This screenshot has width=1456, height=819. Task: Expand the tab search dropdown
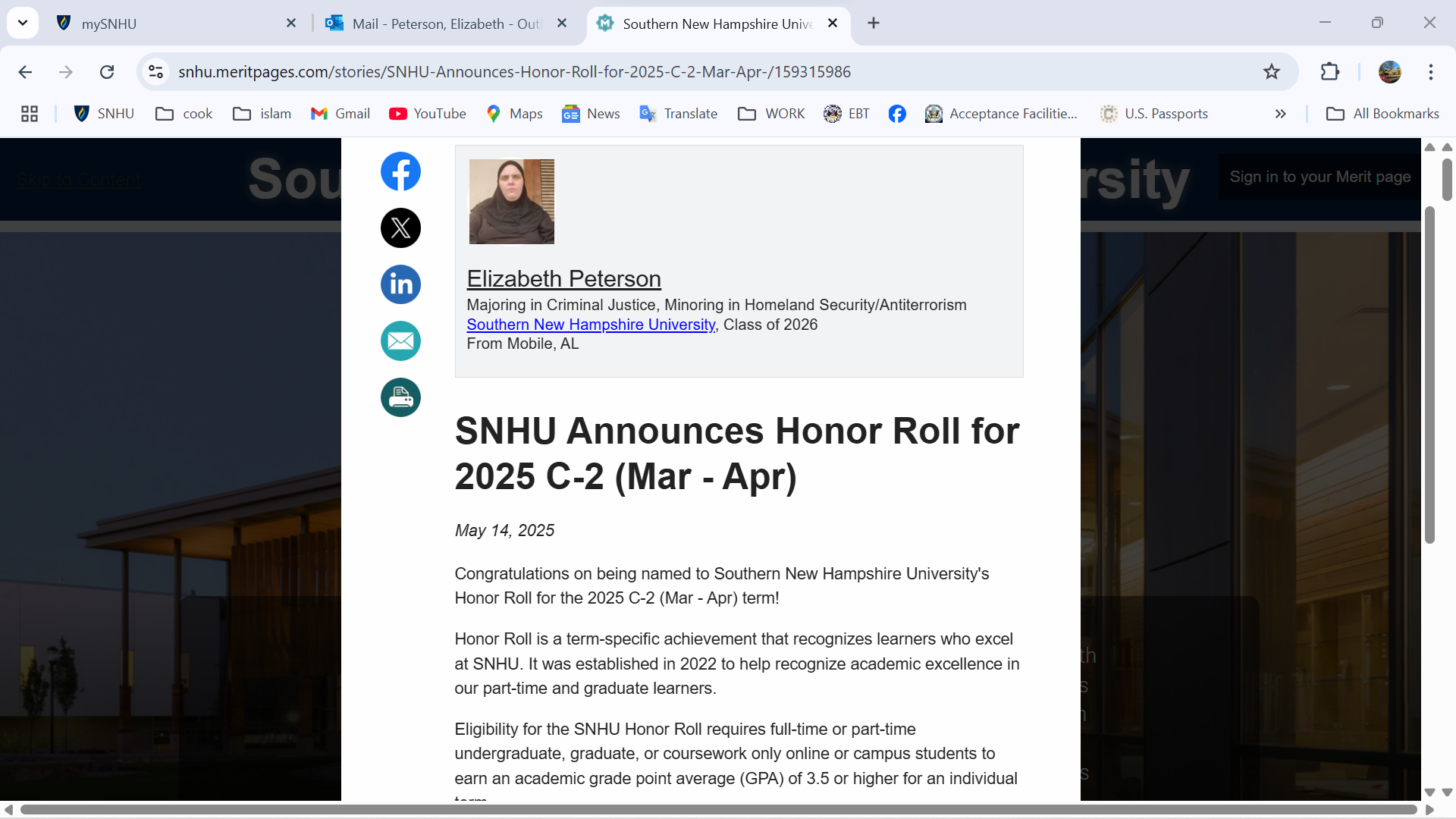tap(23, 23)
